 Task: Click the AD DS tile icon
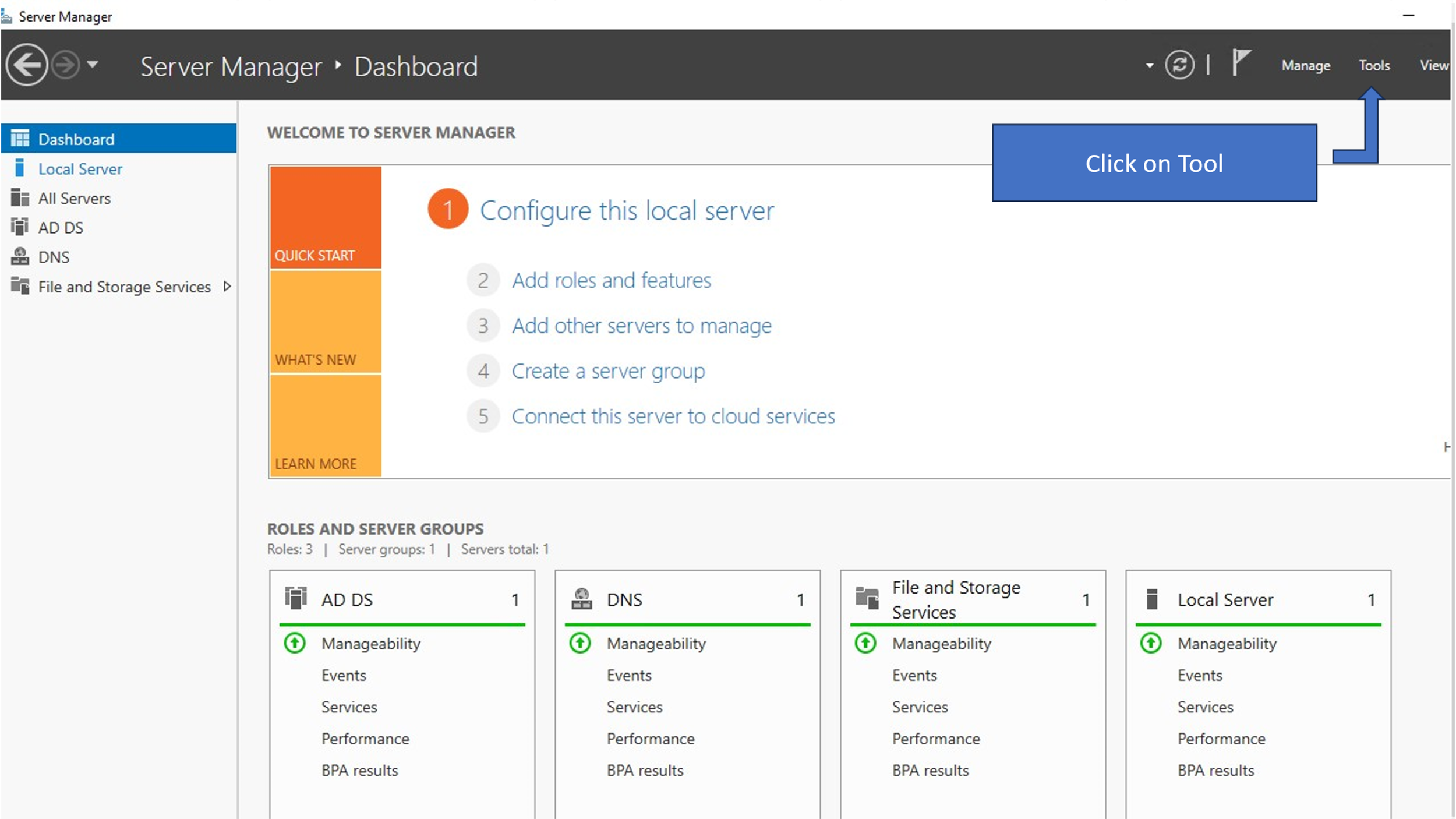(x=295, y=598)
